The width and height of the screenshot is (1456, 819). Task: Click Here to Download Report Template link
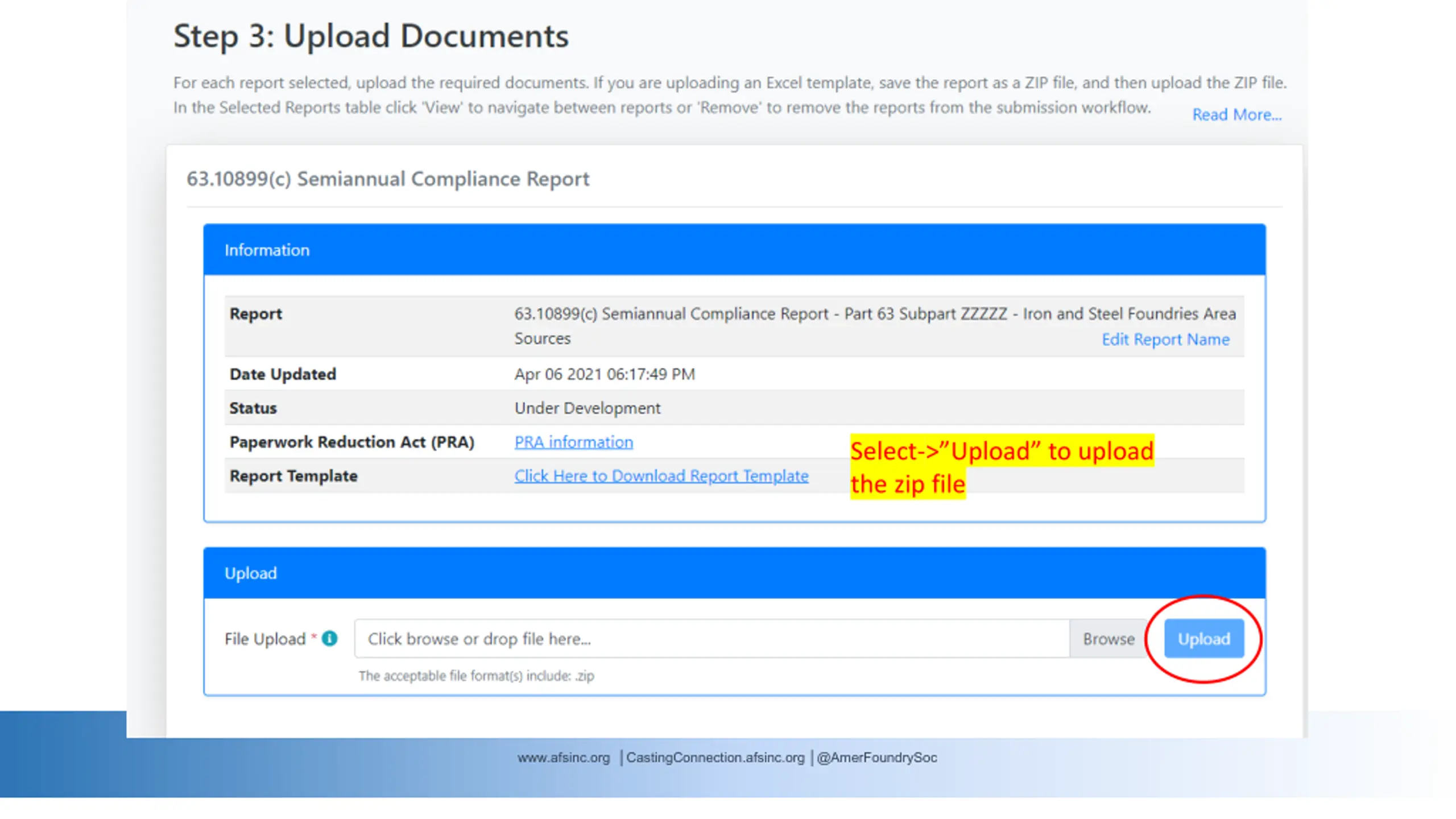click(661, 476)
